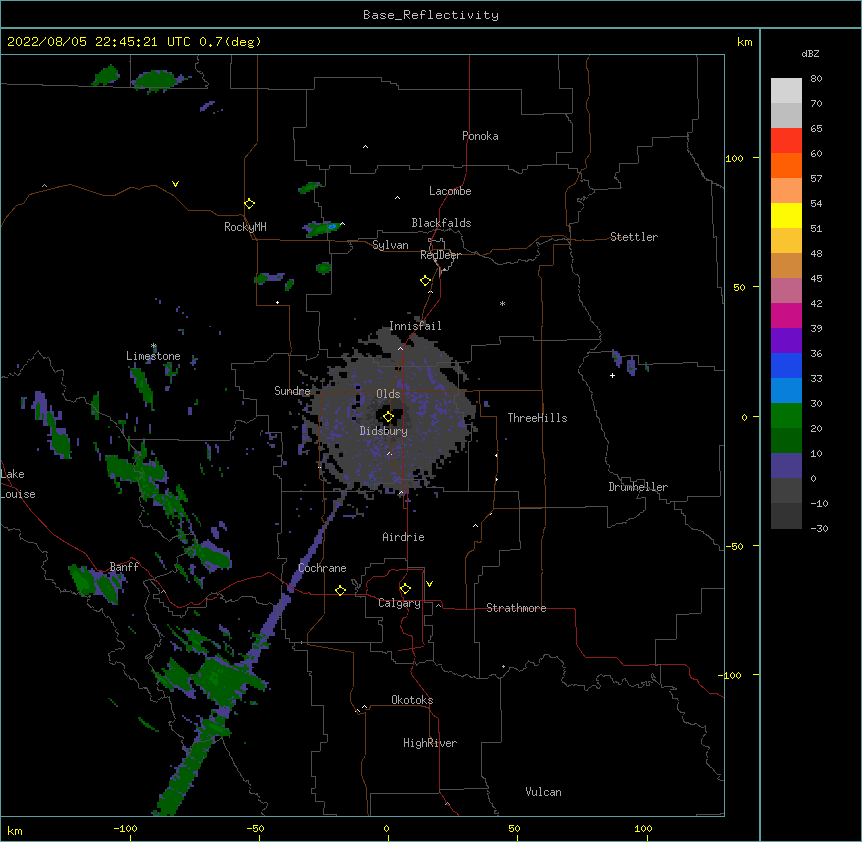862x842 pixels.
Task: Click the yellow diamond marker above Calgary label
Action: 405,589
